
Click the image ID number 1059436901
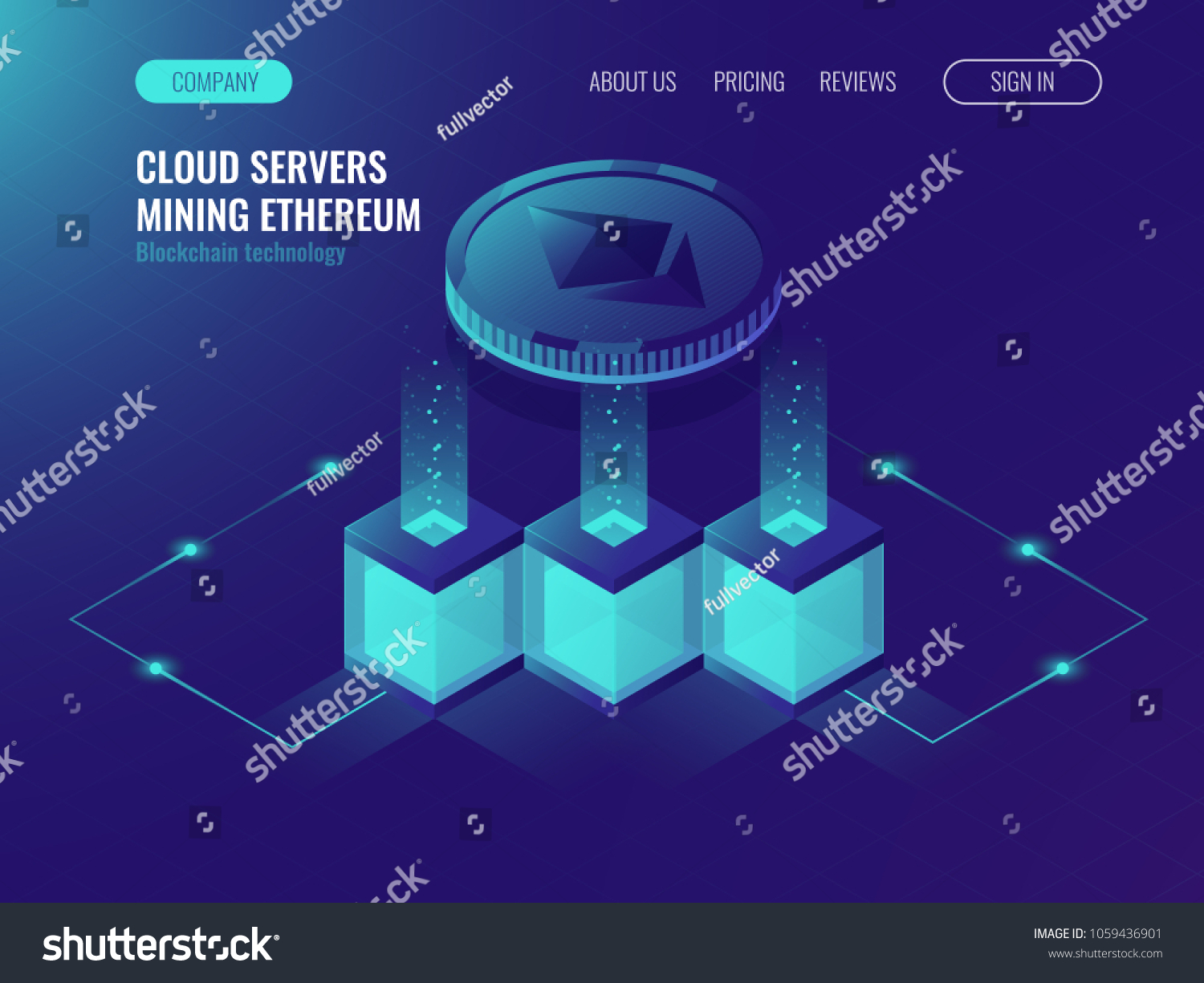coord(1125,933)
